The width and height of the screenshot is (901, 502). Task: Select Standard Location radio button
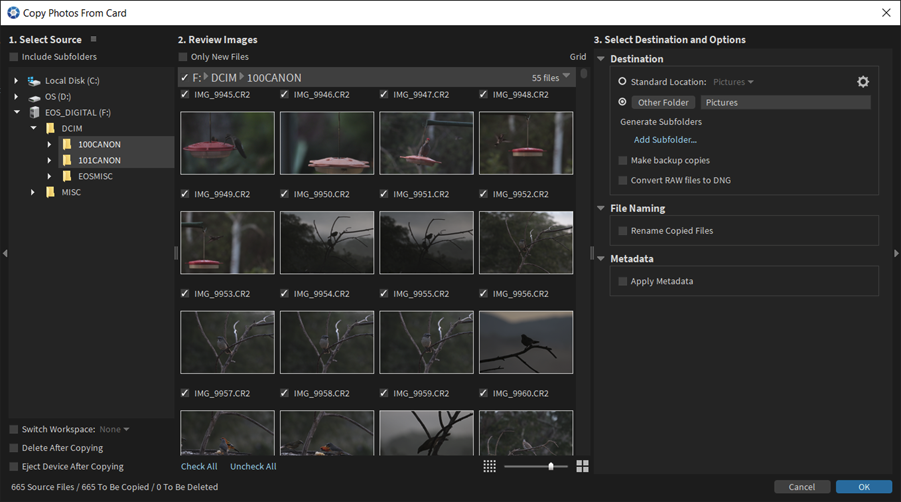pos(622,82)
